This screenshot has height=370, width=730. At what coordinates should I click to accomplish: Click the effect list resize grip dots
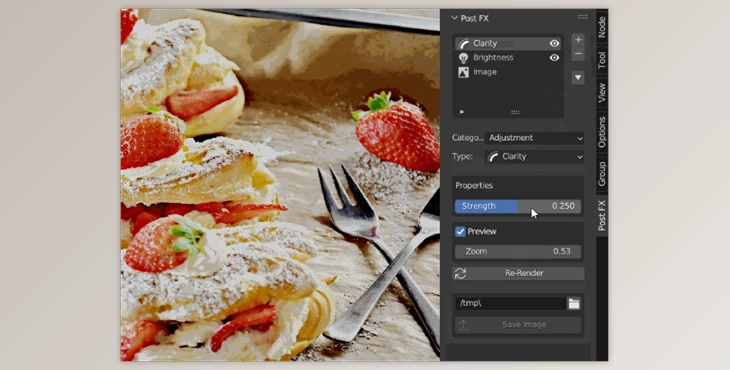515,112
